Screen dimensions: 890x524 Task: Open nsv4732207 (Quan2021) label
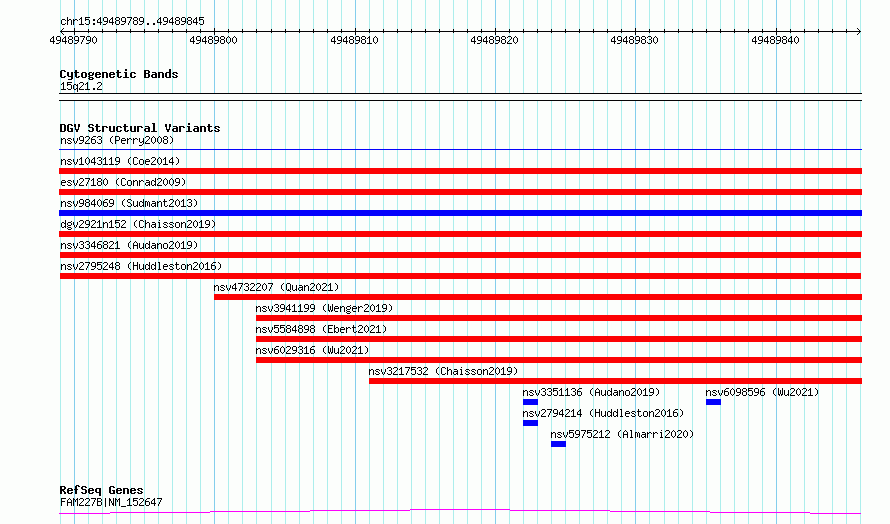(x=276, y=287)
